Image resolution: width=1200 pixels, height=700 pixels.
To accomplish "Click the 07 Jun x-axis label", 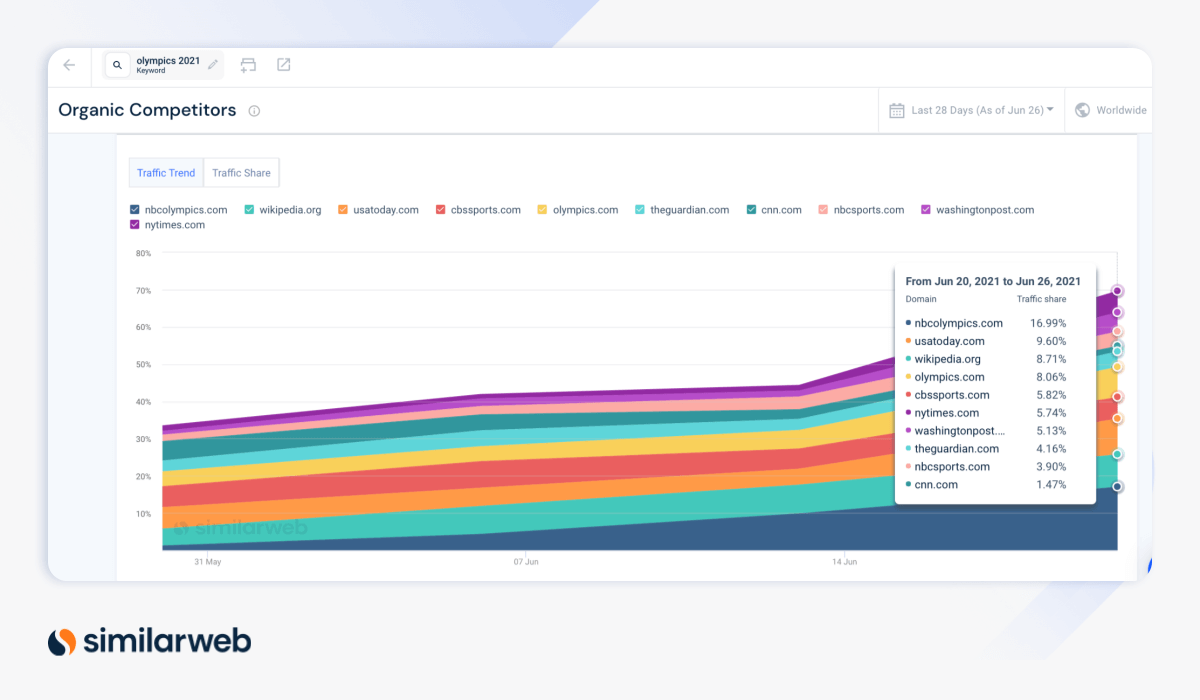I will pos(526,562).
